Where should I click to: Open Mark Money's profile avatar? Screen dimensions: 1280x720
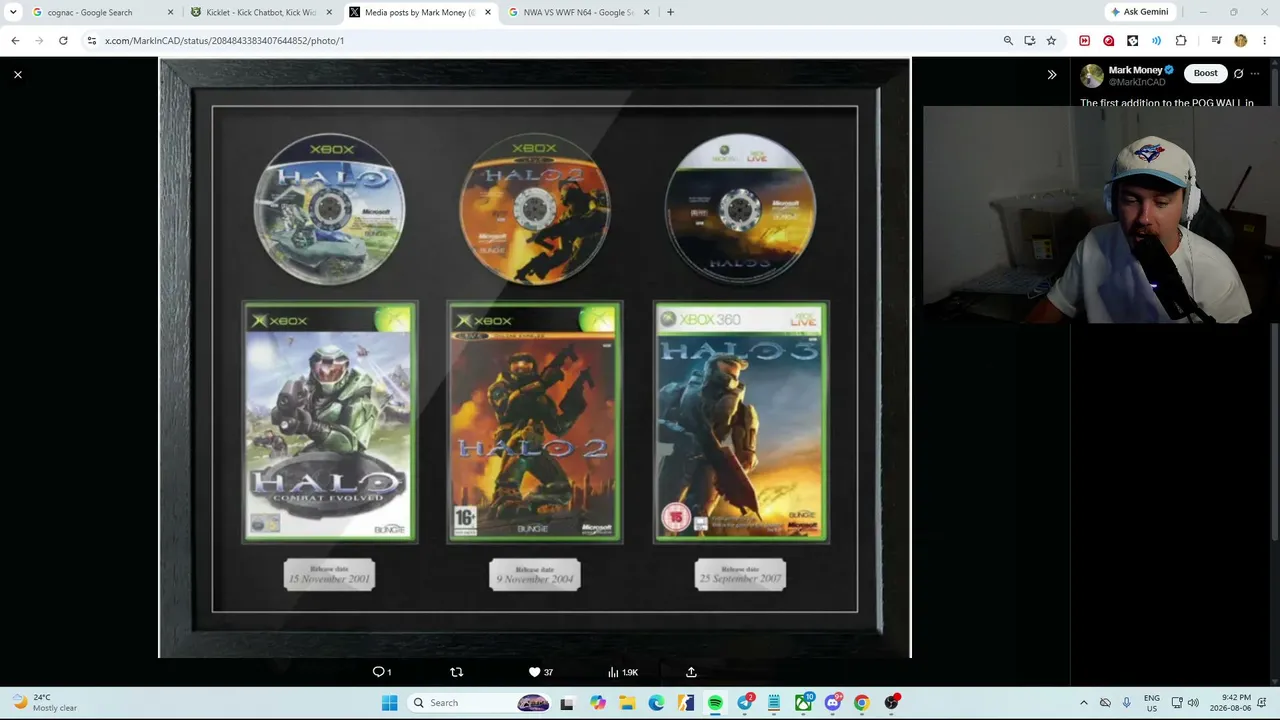tap(1092, 75)
